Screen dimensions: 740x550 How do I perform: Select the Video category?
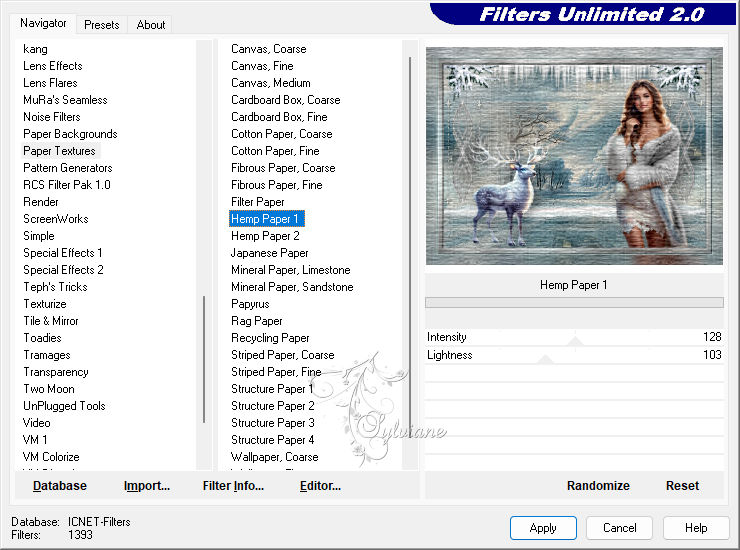click(36, 423)
